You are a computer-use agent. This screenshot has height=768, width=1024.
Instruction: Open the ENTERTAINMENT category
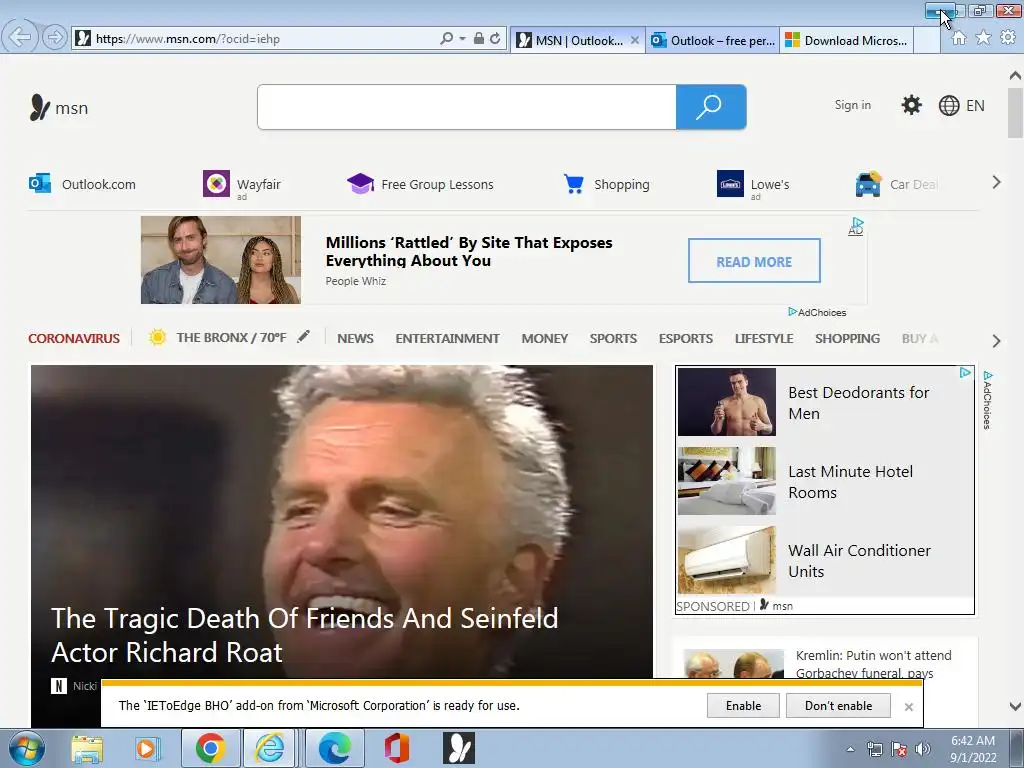447,338
